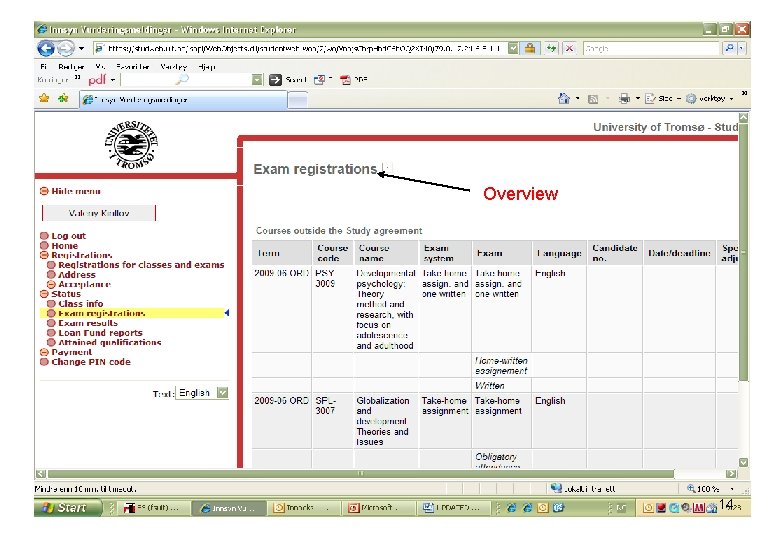Go back with the browser Back arrow
This screenshot has width=780, height=540.
pyautogui.click(x=46, y=48)
